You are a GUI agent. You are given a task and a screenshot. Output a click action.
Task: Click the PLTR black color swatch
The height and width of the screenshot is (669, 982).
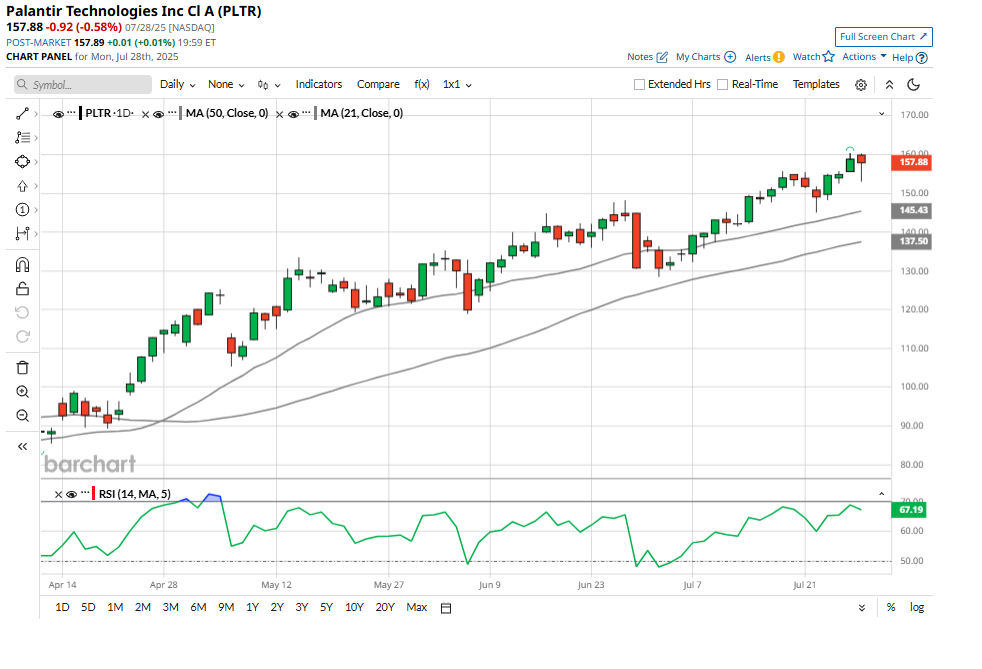(80, 114)
